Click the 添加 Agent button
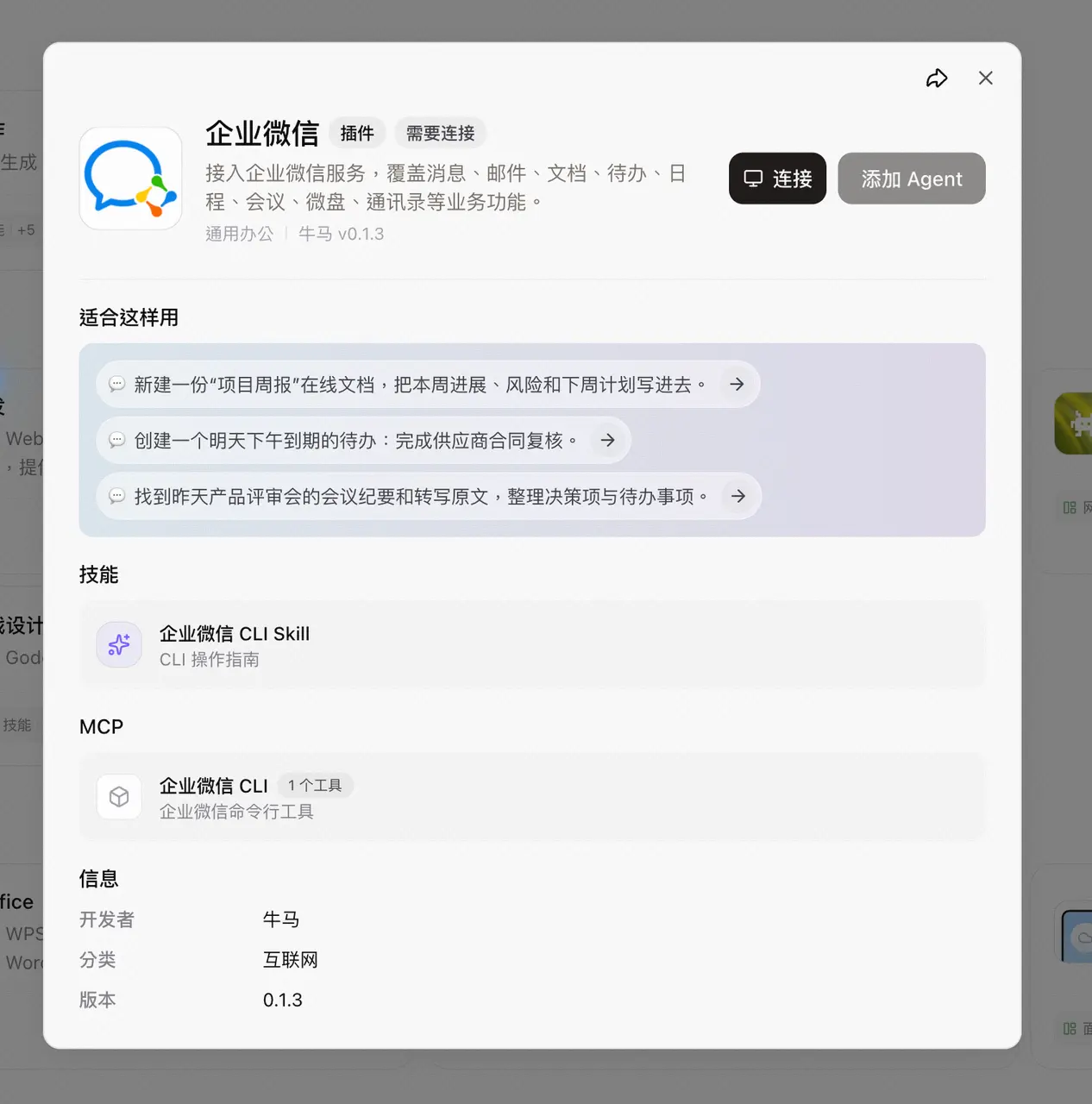 pyautogui.click(x=912, y=179)
